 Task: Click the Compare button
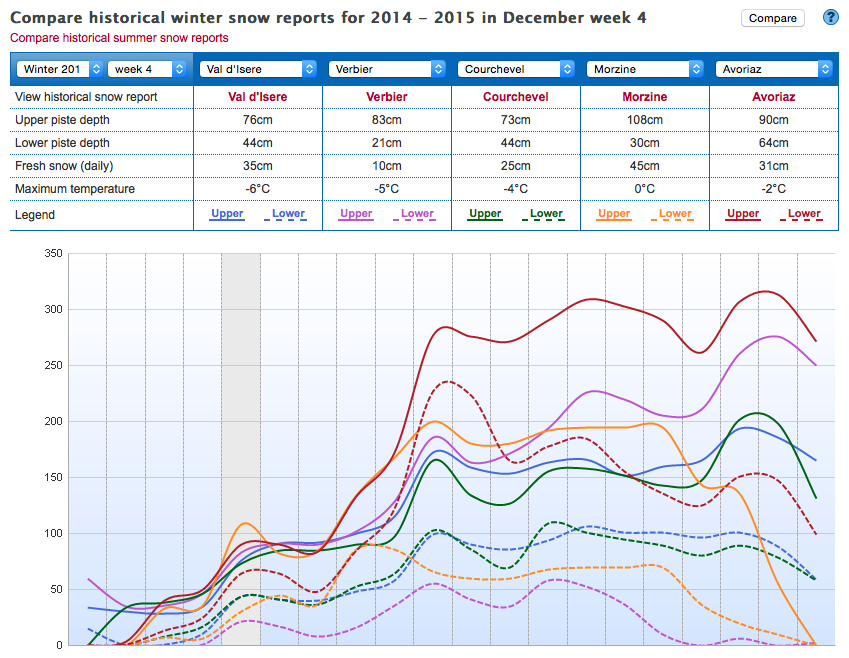[773, 18]
